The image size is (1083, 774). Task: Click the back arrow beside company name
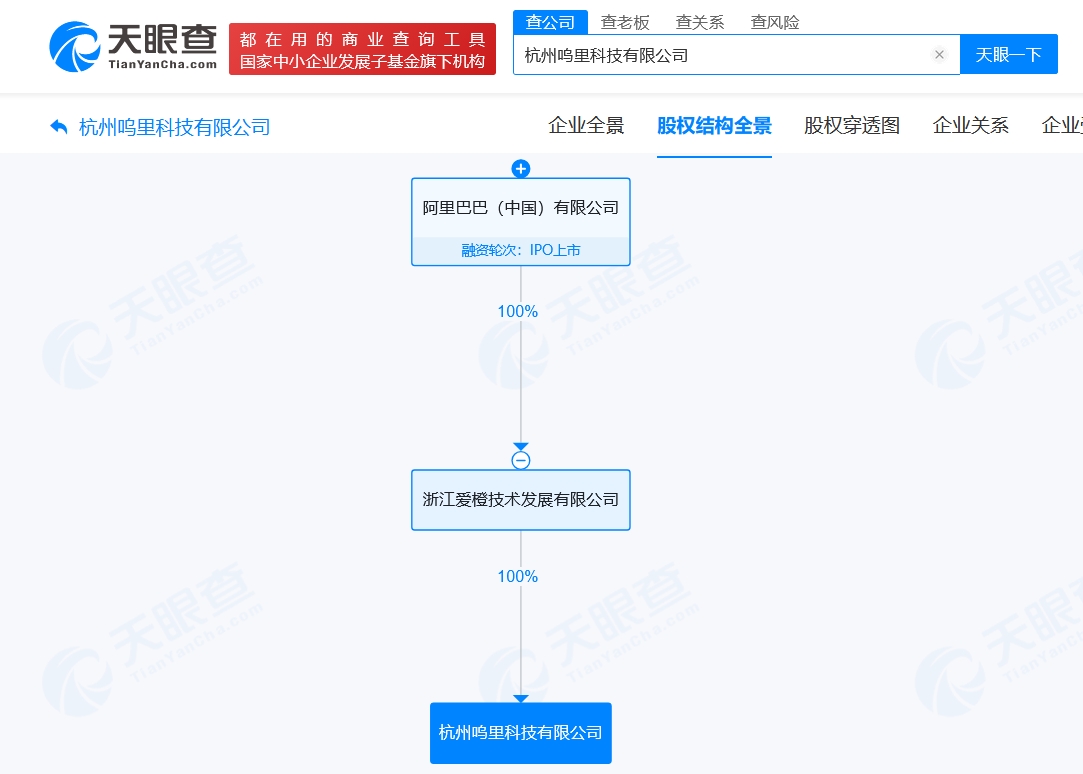(x=59, y=127)
